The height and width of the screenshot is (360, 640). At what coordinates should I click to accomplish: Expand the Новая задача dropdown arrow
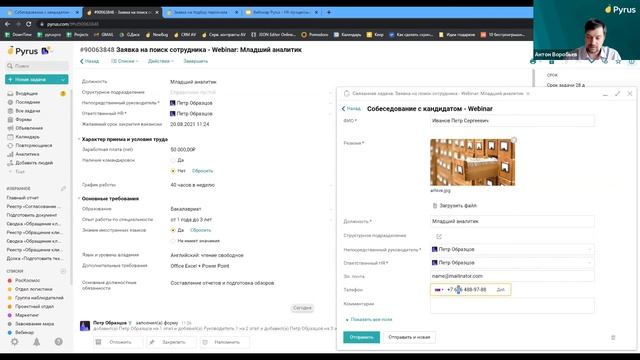click(63, 80)
